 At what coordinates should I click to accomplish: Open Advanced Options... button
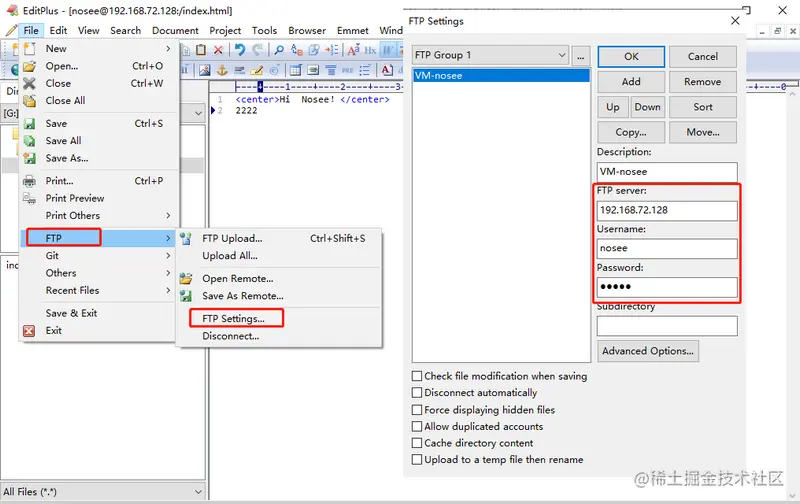pyautogui.click(x=648, y=351)
